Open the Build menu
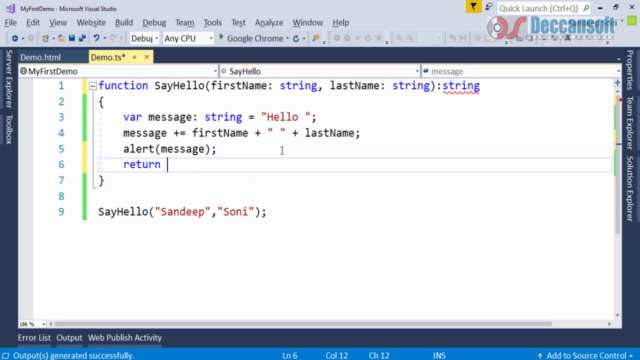 124,22
